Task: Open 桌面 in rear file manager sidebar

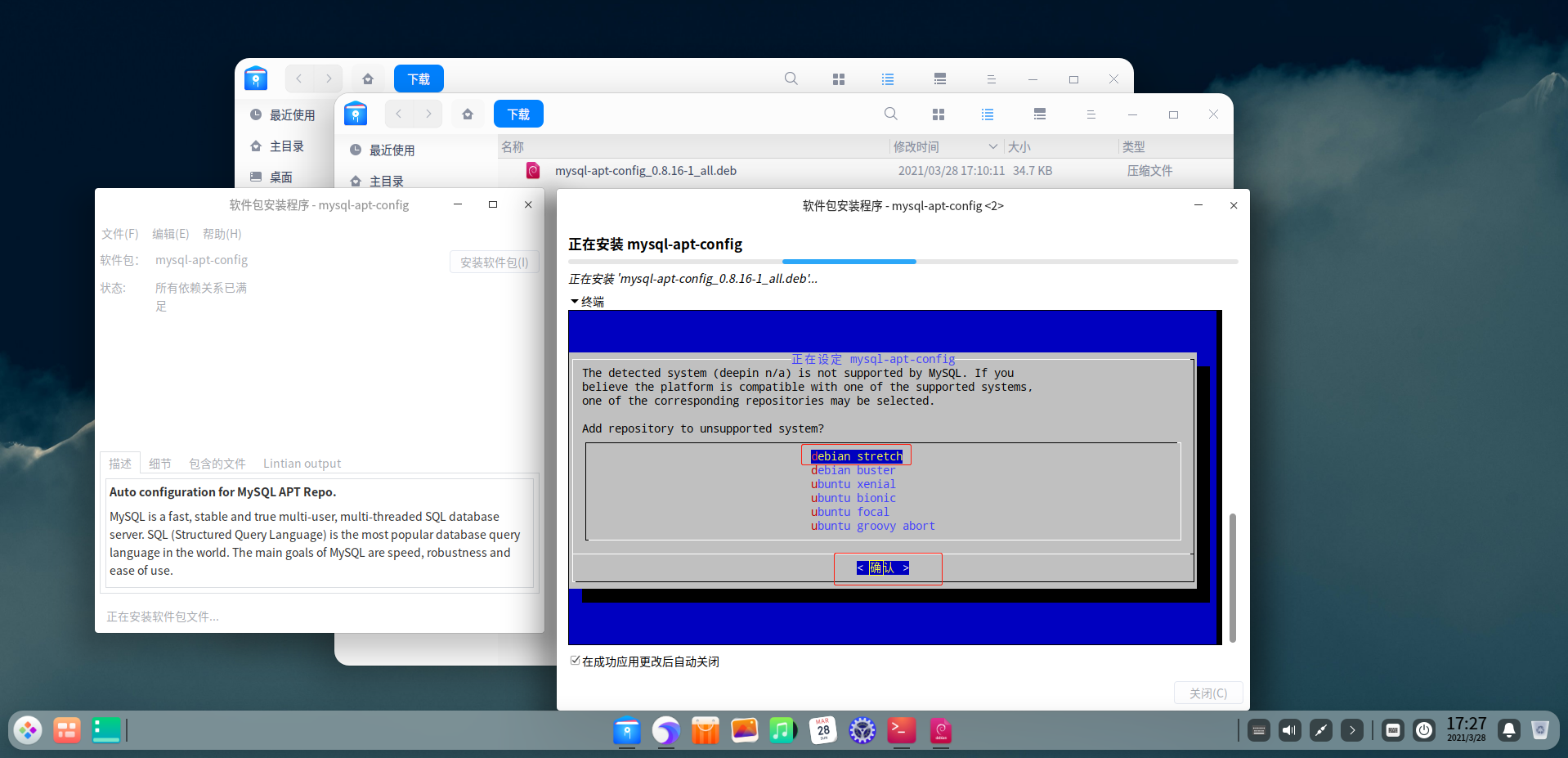Action: 283,177
